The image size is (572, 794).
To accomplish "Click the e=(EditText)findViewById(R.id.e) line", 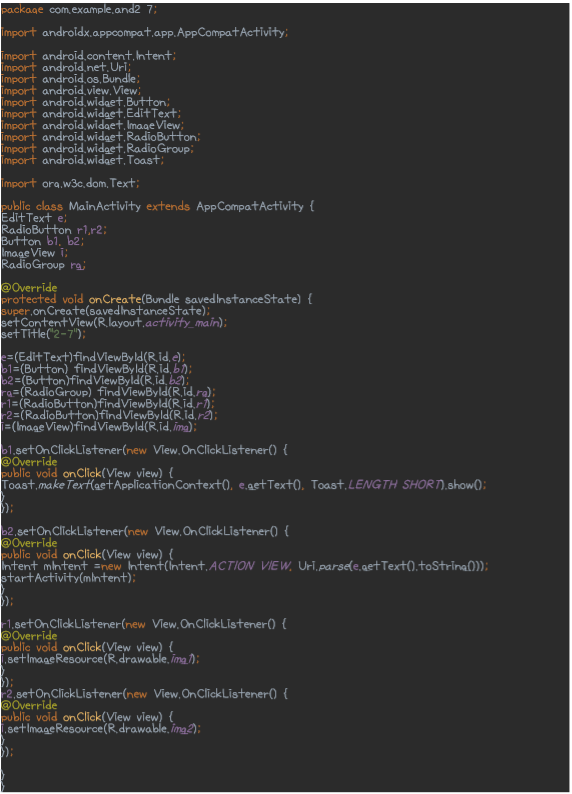I will click(x=93, y=358).
